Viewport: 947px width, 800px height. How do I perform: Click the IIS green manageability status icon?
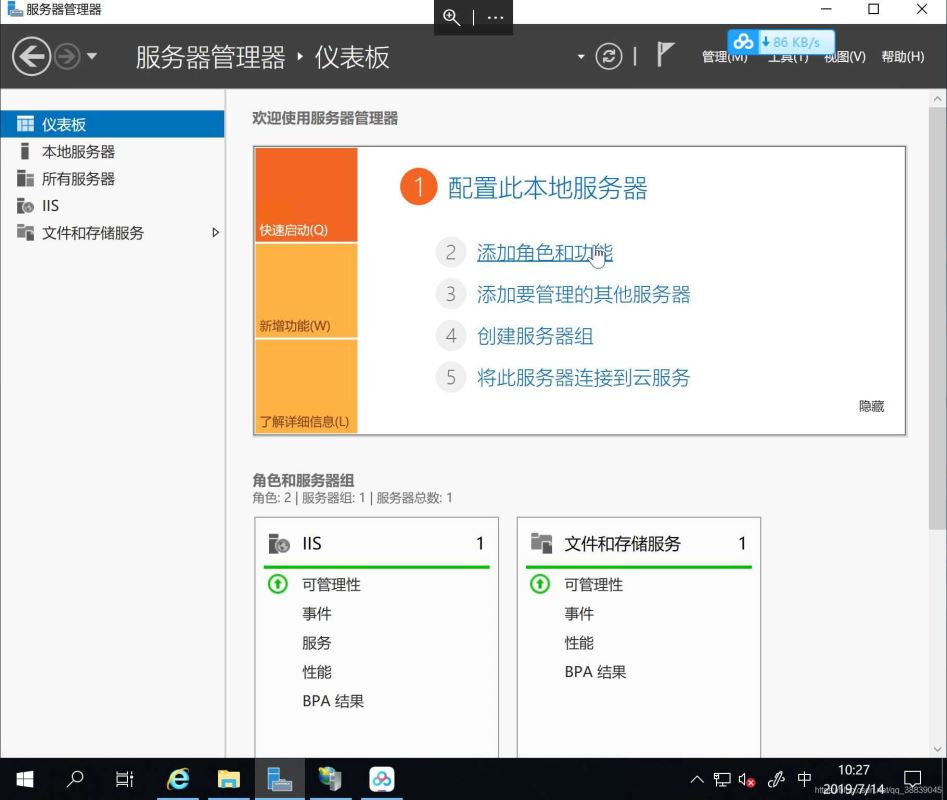[278, 584]
